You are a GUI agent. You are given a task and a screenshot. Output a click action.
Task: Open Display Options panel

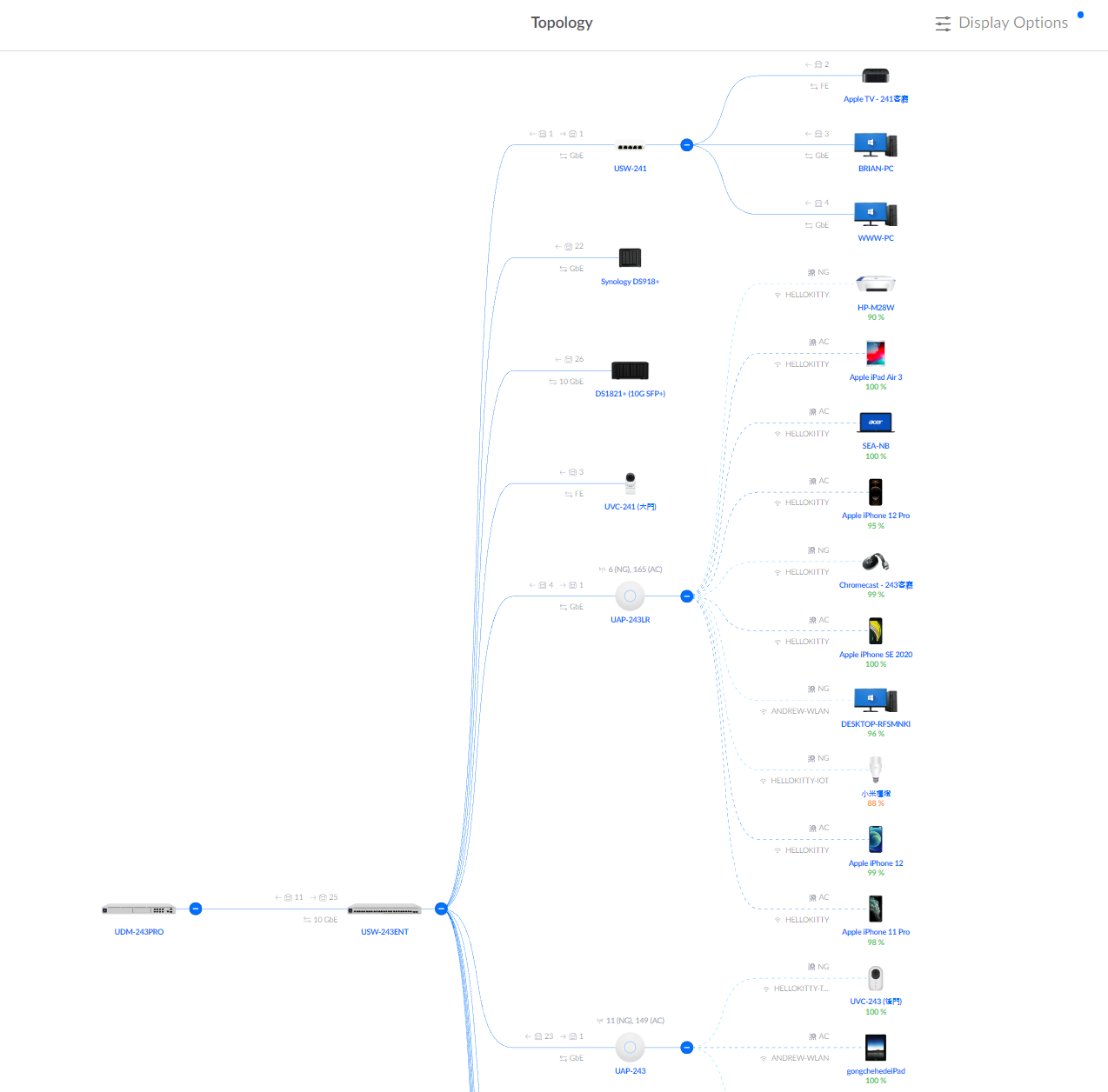tap(1001, 23)
